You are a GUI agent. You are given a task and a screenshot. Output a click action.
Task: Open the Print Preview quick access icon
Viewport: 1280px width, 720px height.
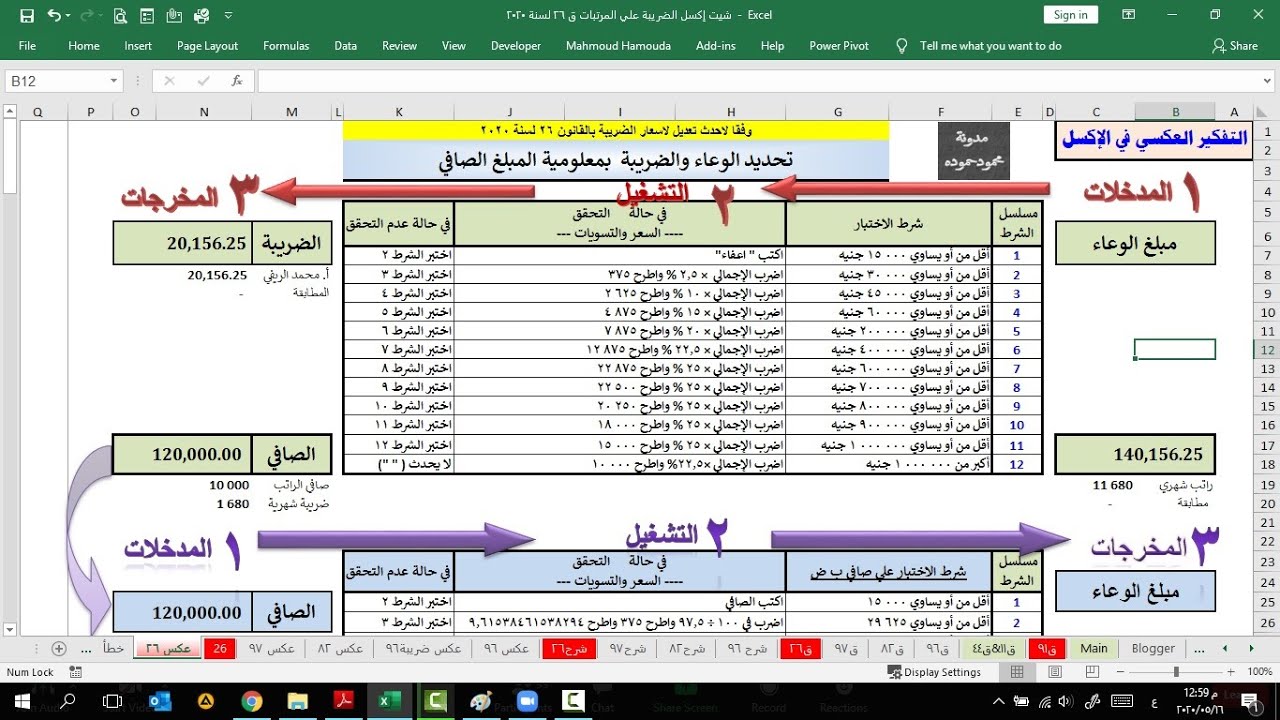[x=120, y=15]
